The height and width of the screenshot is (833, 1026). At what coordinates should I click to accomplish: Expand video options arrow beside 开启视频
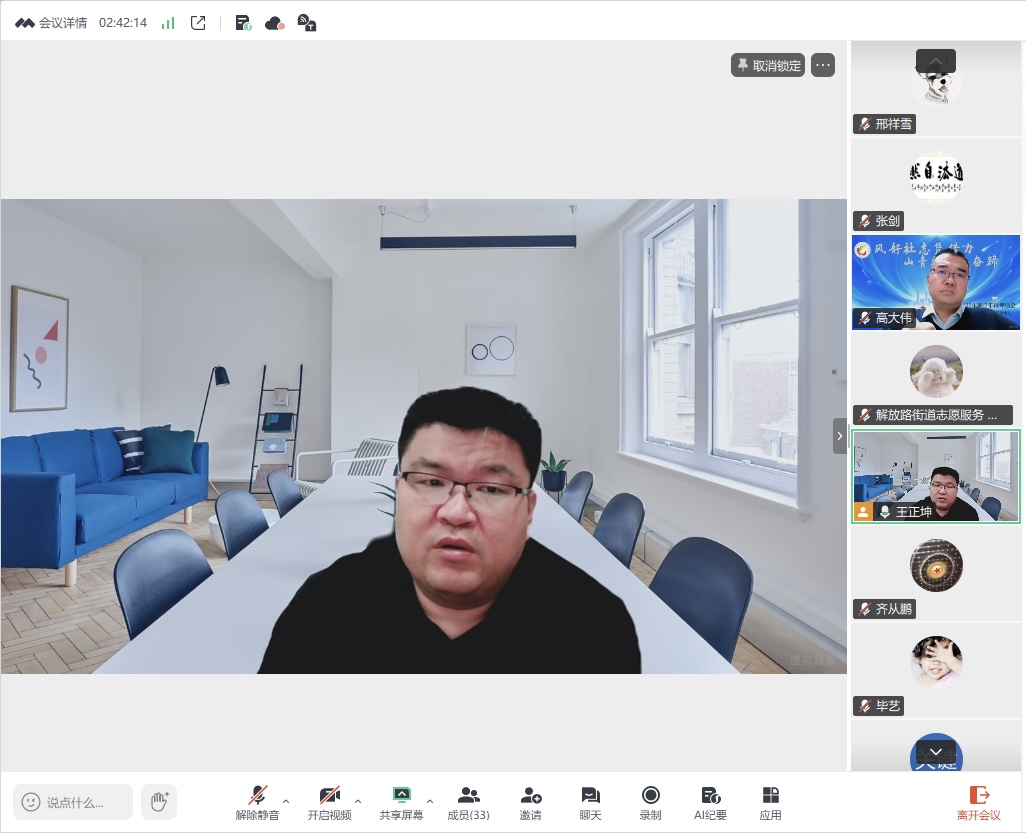click(358, 801)
